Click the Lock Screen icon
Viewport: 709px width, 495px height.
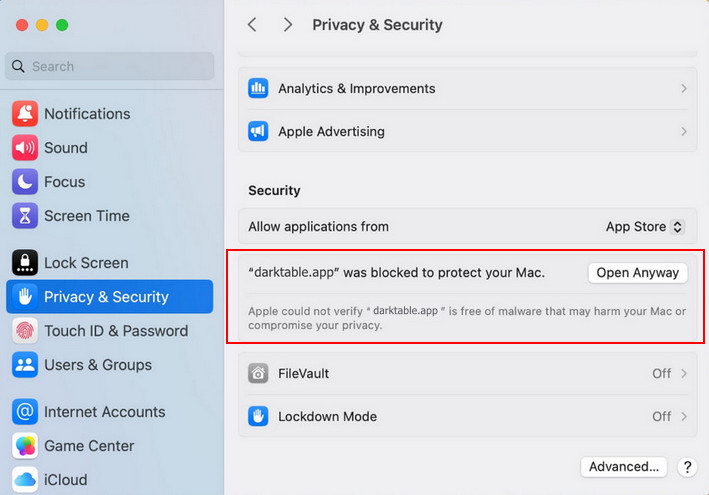[x=25, y=263]
